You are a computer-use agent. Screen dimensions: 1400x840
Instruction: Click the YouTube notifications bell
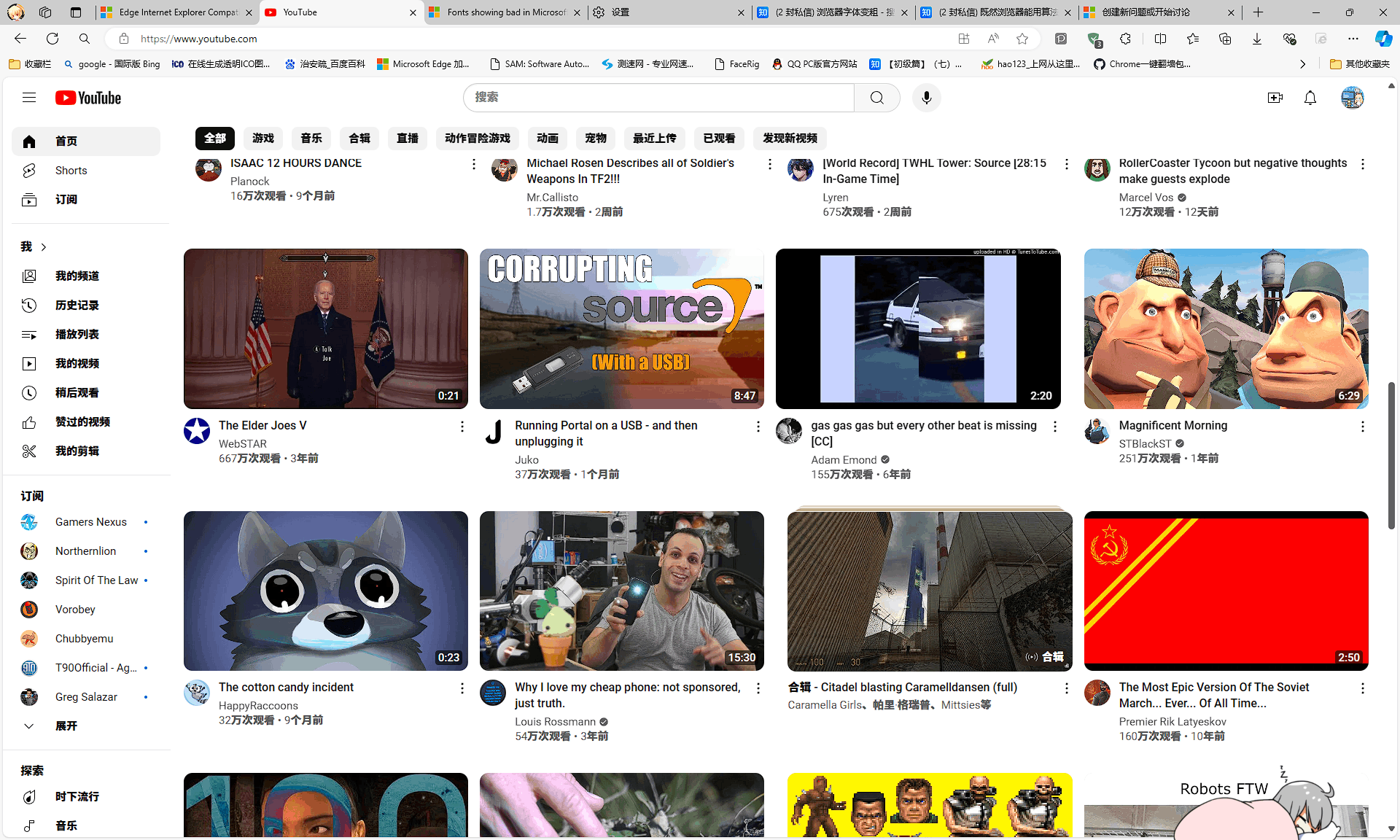[x=1310, y=98]
